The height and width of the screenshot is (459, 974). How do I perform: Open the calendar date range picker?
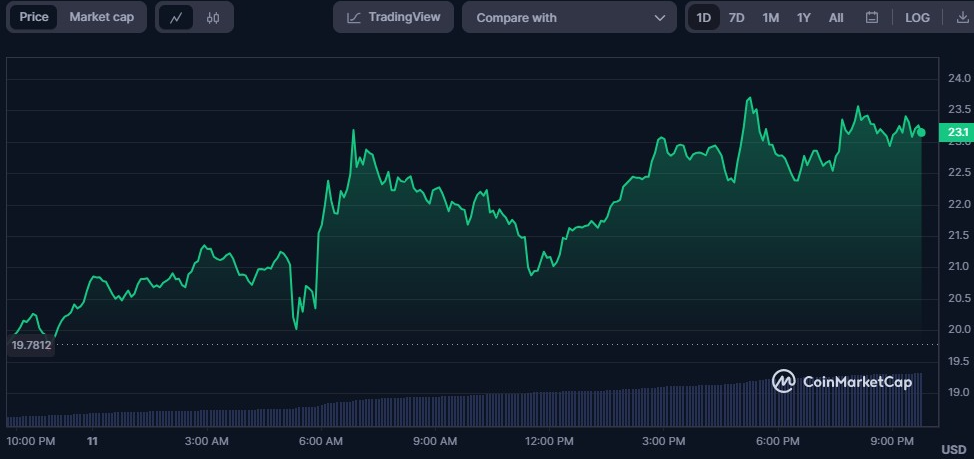tap(871, 17)
